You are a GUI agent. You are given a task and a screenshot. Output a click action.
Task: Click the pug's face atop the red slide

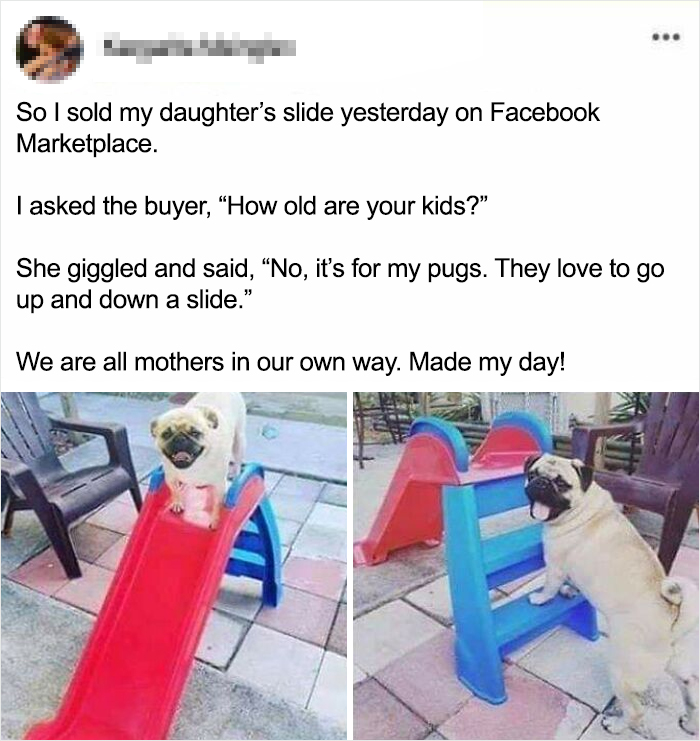coord(185,437)
